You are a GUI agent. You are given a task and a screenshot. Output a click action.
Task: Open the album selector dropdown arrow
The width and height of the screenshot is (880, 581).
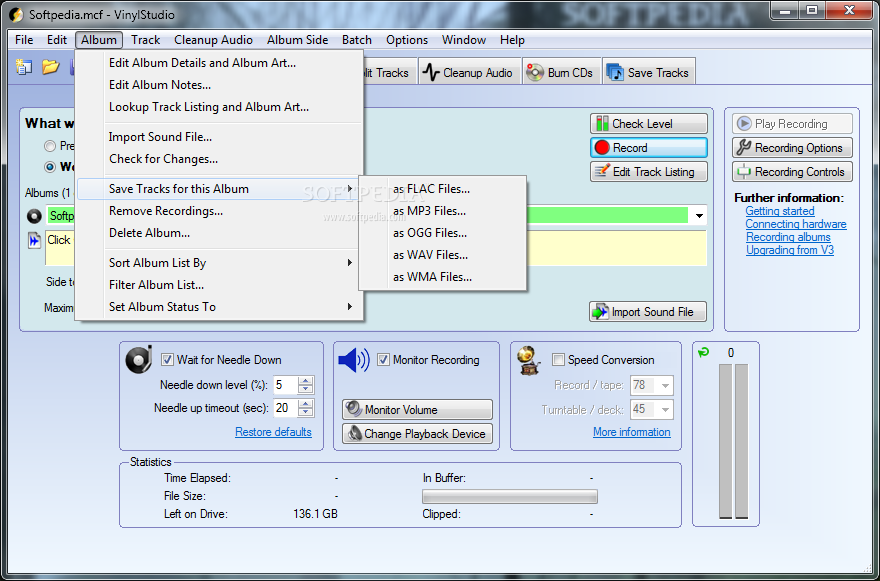point(699,216)
